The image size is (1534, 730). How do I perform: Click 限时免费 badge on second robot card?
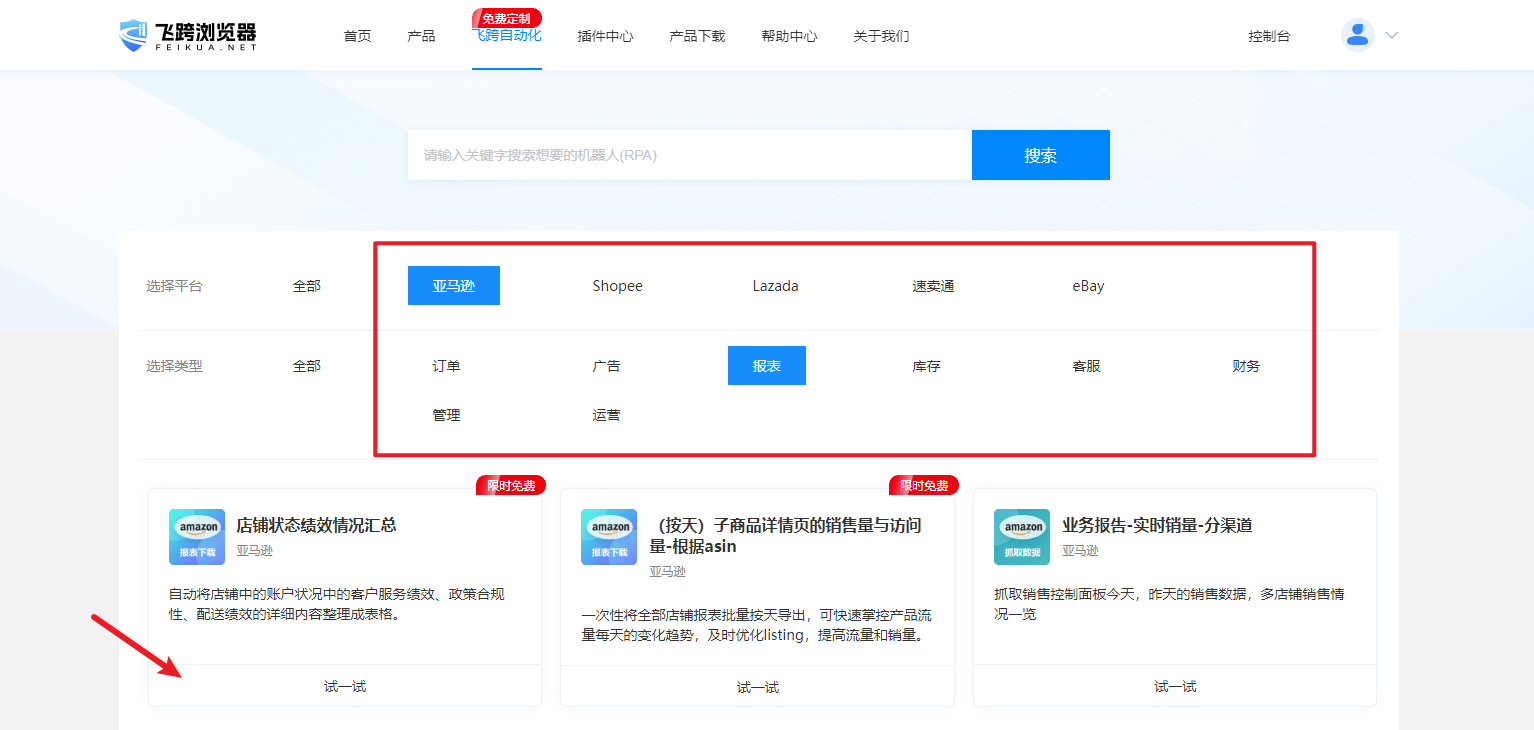pos(924,486)
